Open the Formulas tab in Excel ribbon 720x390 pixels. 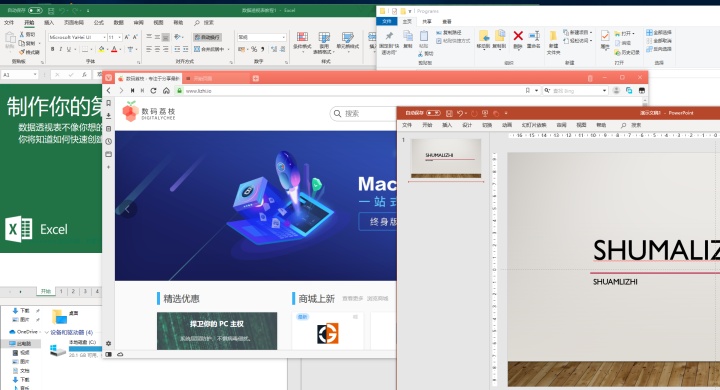(98, 23)
